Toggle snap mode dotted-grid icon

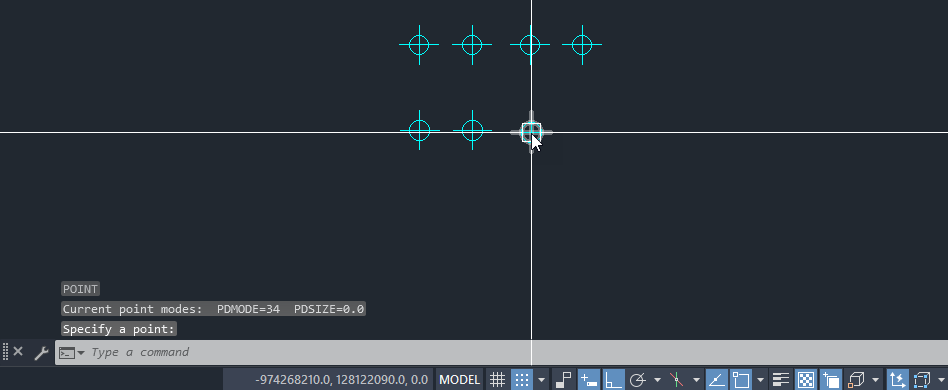(x=522, y=380)
